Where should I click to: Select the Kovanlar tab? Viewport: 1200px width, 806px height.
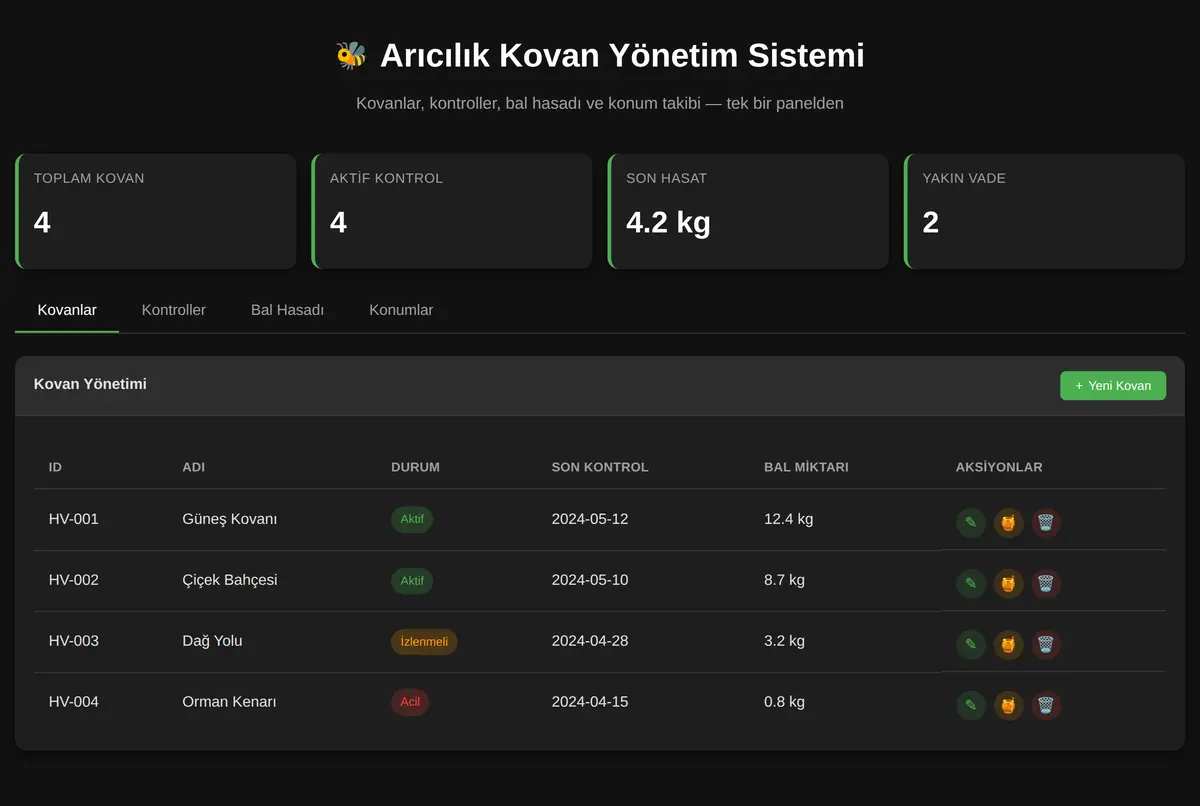[x=67, y=310]
